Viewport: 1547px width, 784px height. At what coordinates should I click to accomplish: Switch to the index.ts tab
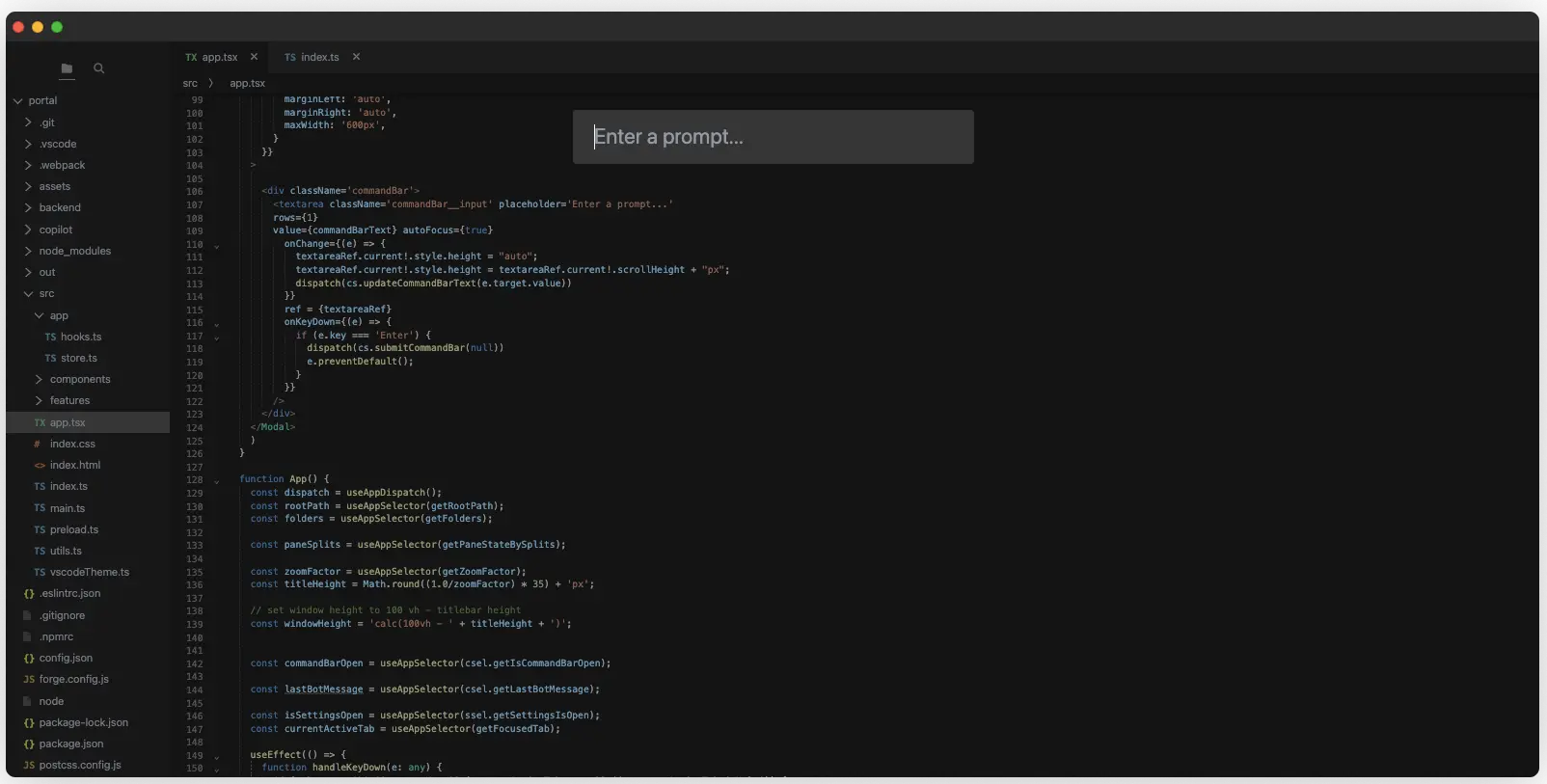[x=319, y=57]
